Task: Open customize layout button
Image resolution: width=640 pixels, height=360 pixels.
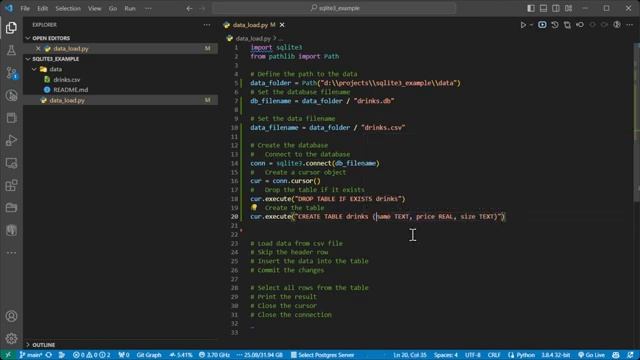Action: coord(569,8)
